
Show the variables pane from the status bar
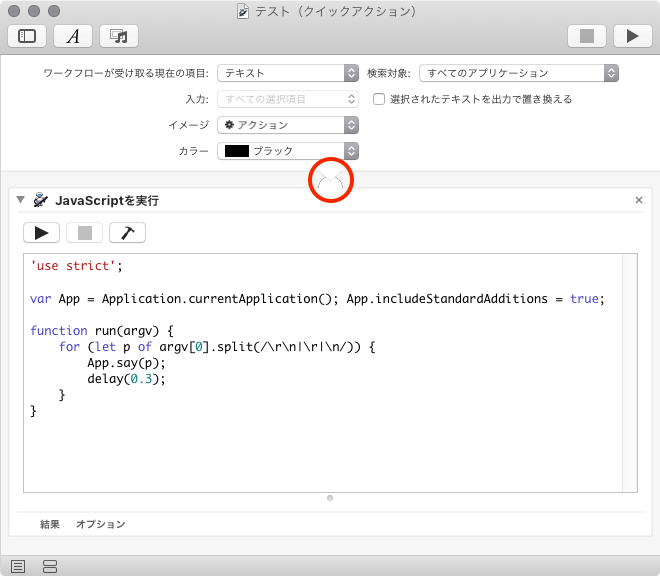click(x=50, y=566)
